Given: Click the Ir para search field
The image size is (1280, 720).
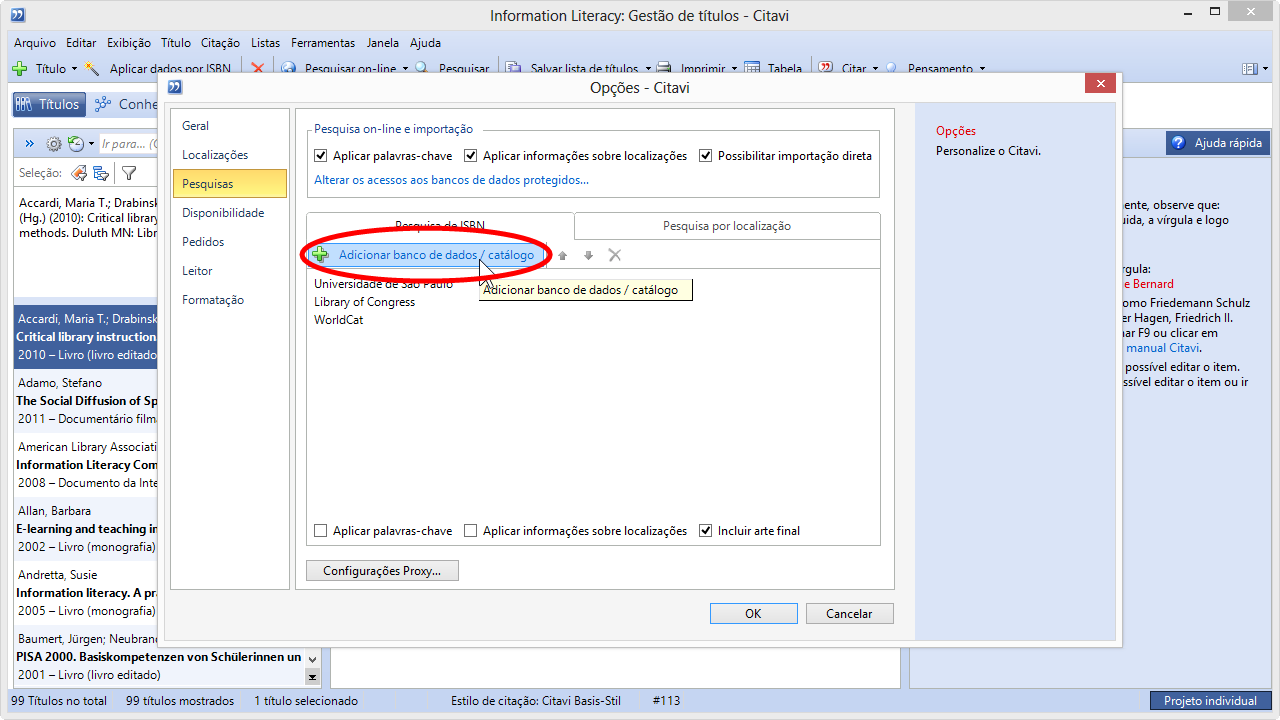Looking at the screenshot, I should [130, 144].
